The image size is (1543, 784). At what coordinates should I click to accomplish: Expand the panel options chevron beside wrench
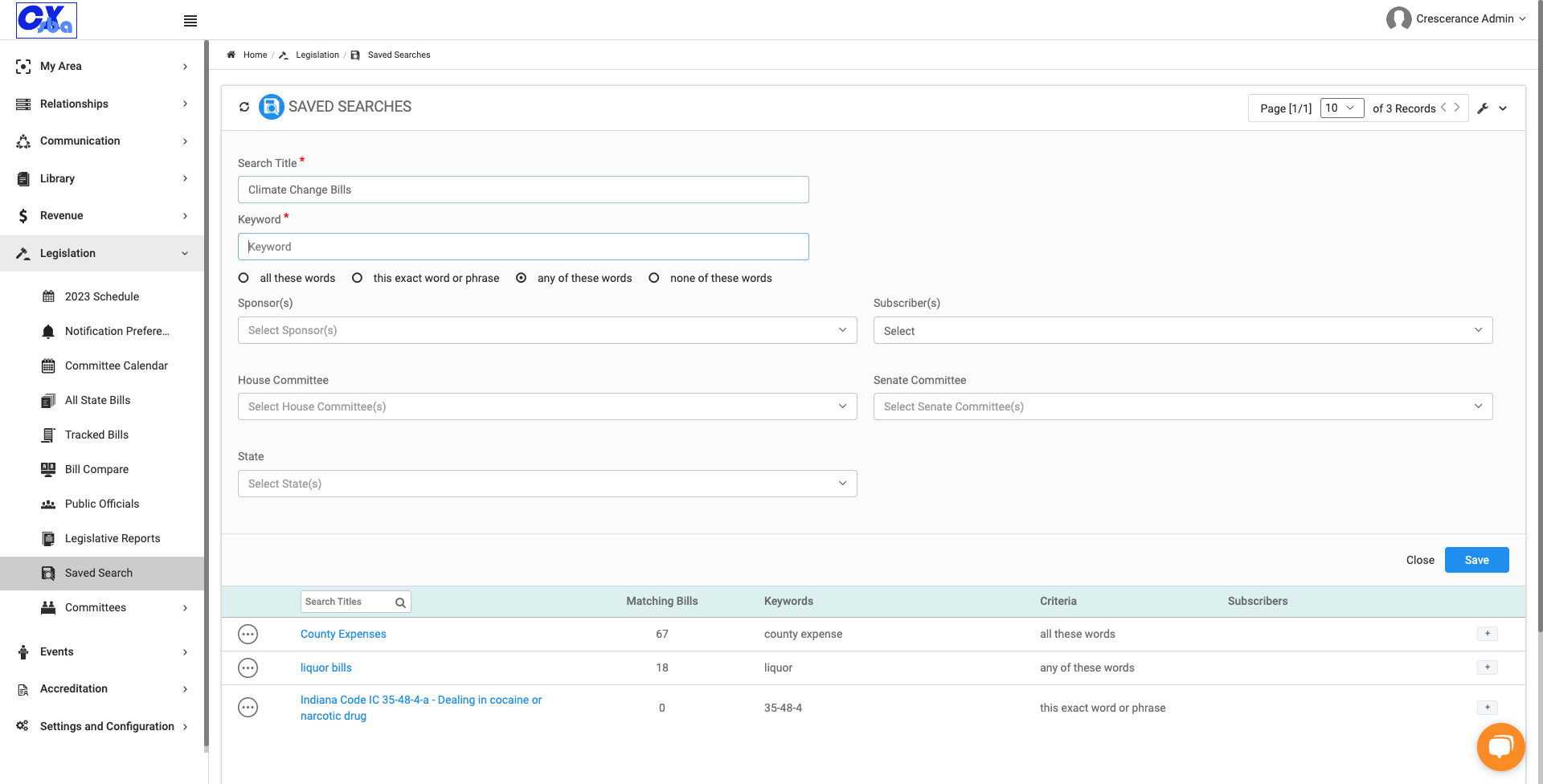pyautogui.click(x=1503, y=108)
